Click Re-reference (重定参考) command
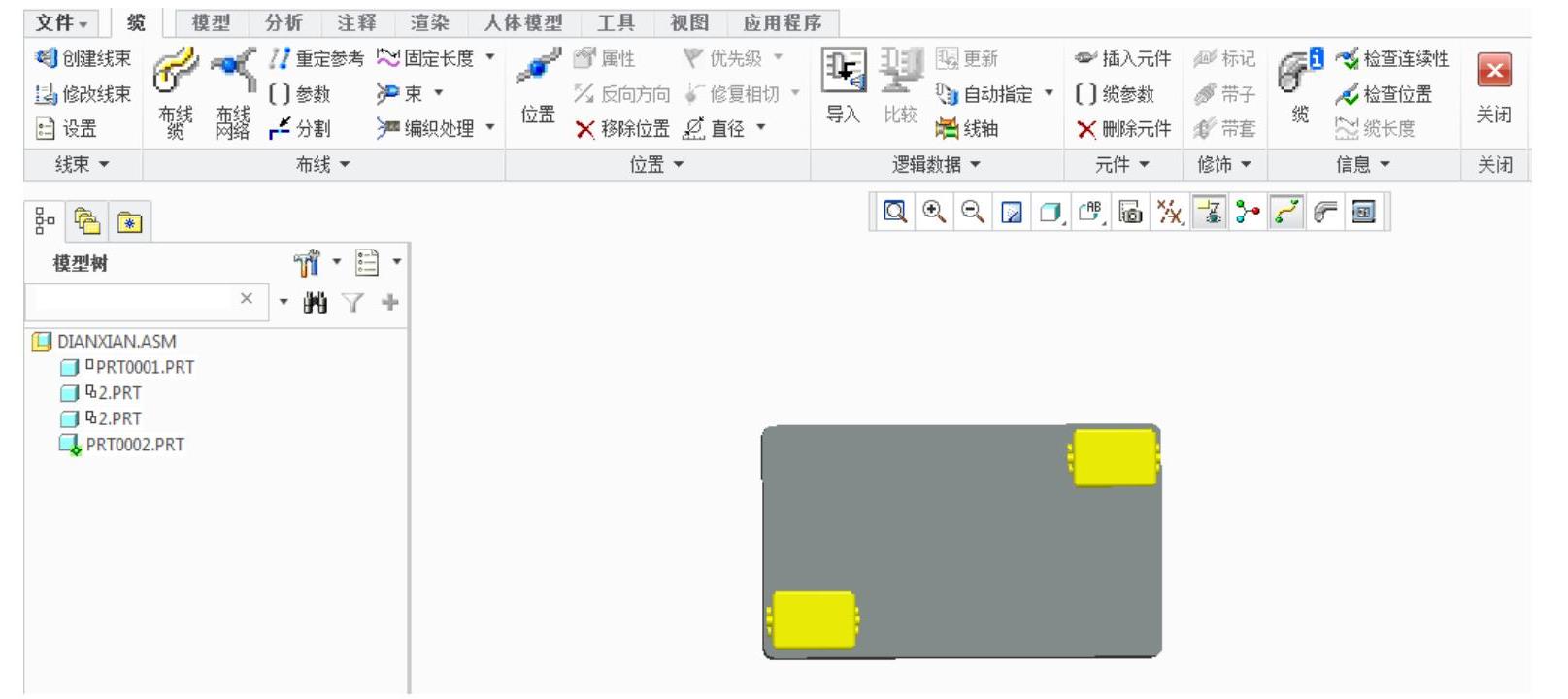The height and width of the screenshot is (699, 1568). [x=317, y=59]
